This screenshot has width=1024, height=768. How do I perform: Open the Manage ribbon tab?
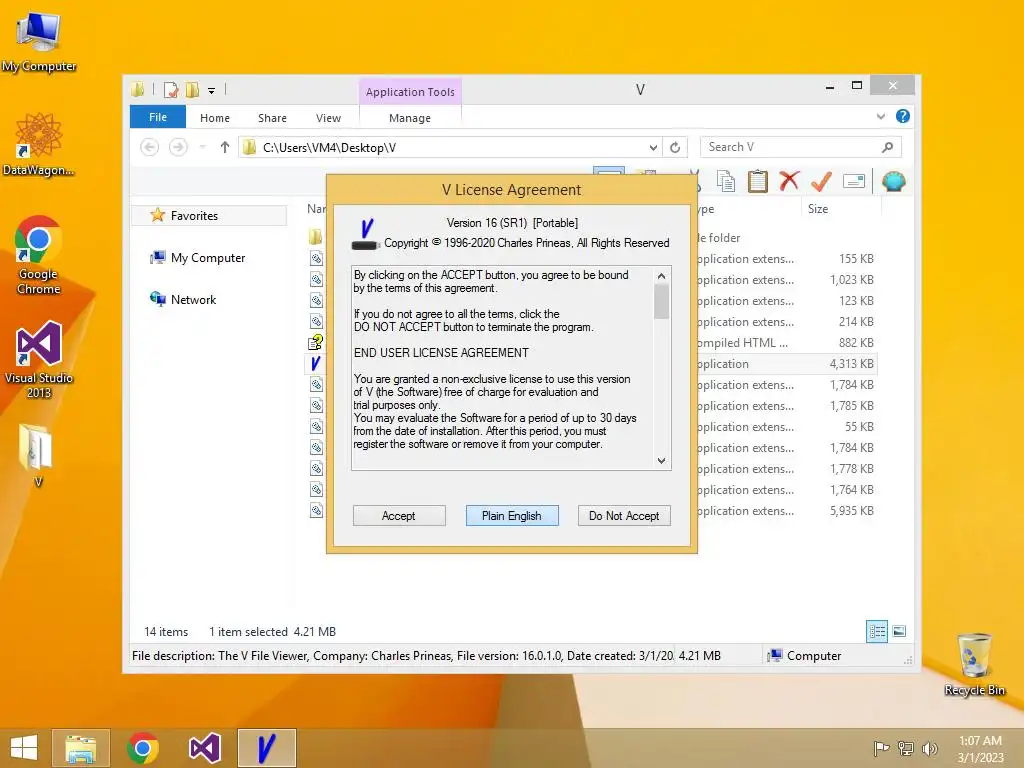tap(409, 118)
